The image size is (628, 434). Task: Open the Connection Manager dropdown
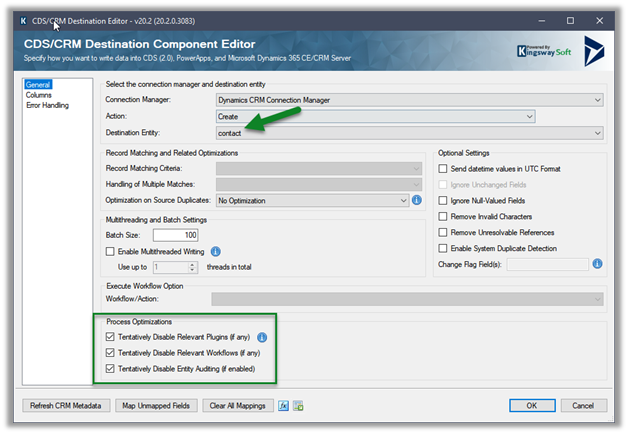point(409,99)
